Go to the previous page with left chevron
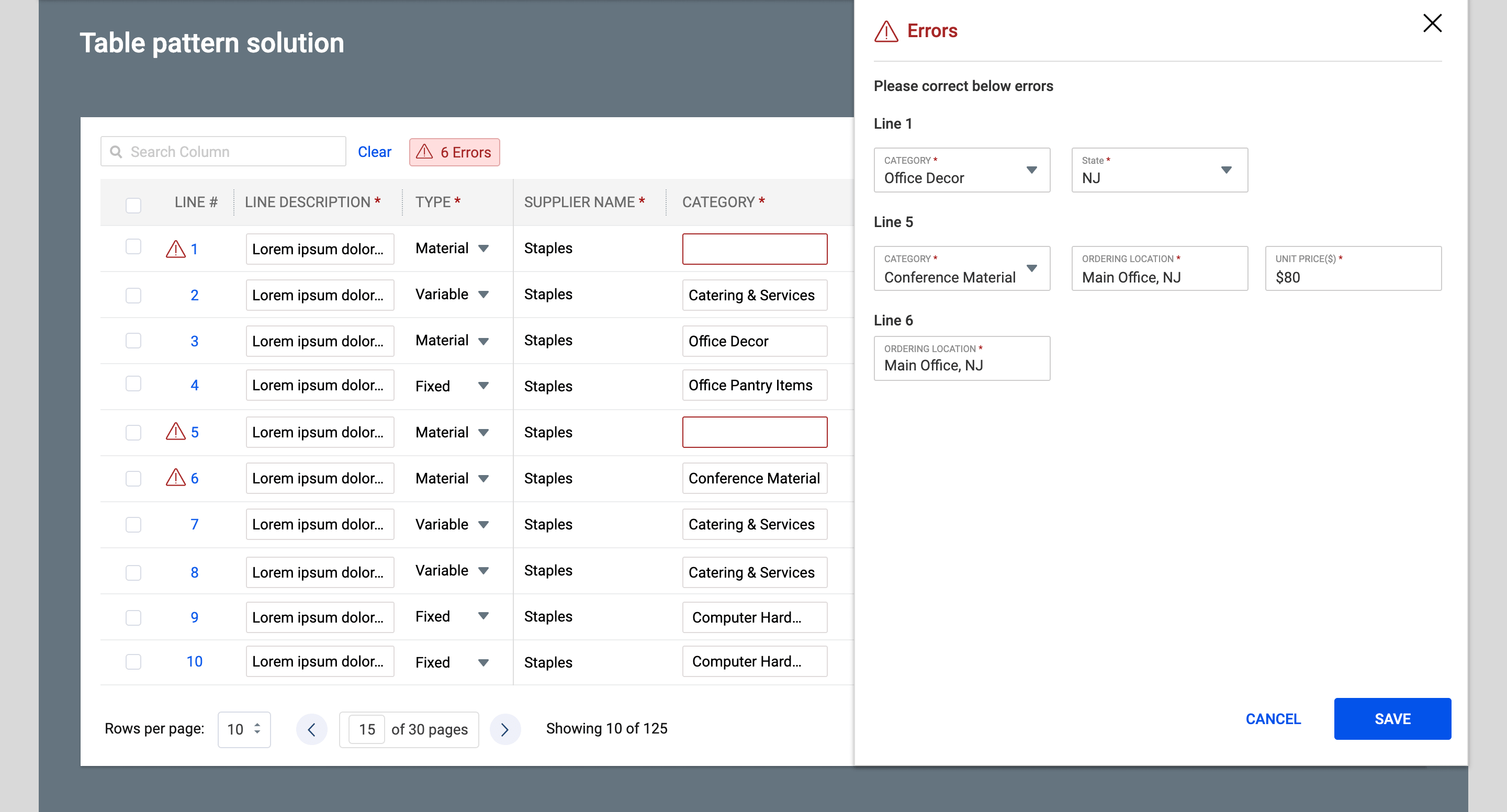The width and height of the screenshot is (1507, 812). 311,729
